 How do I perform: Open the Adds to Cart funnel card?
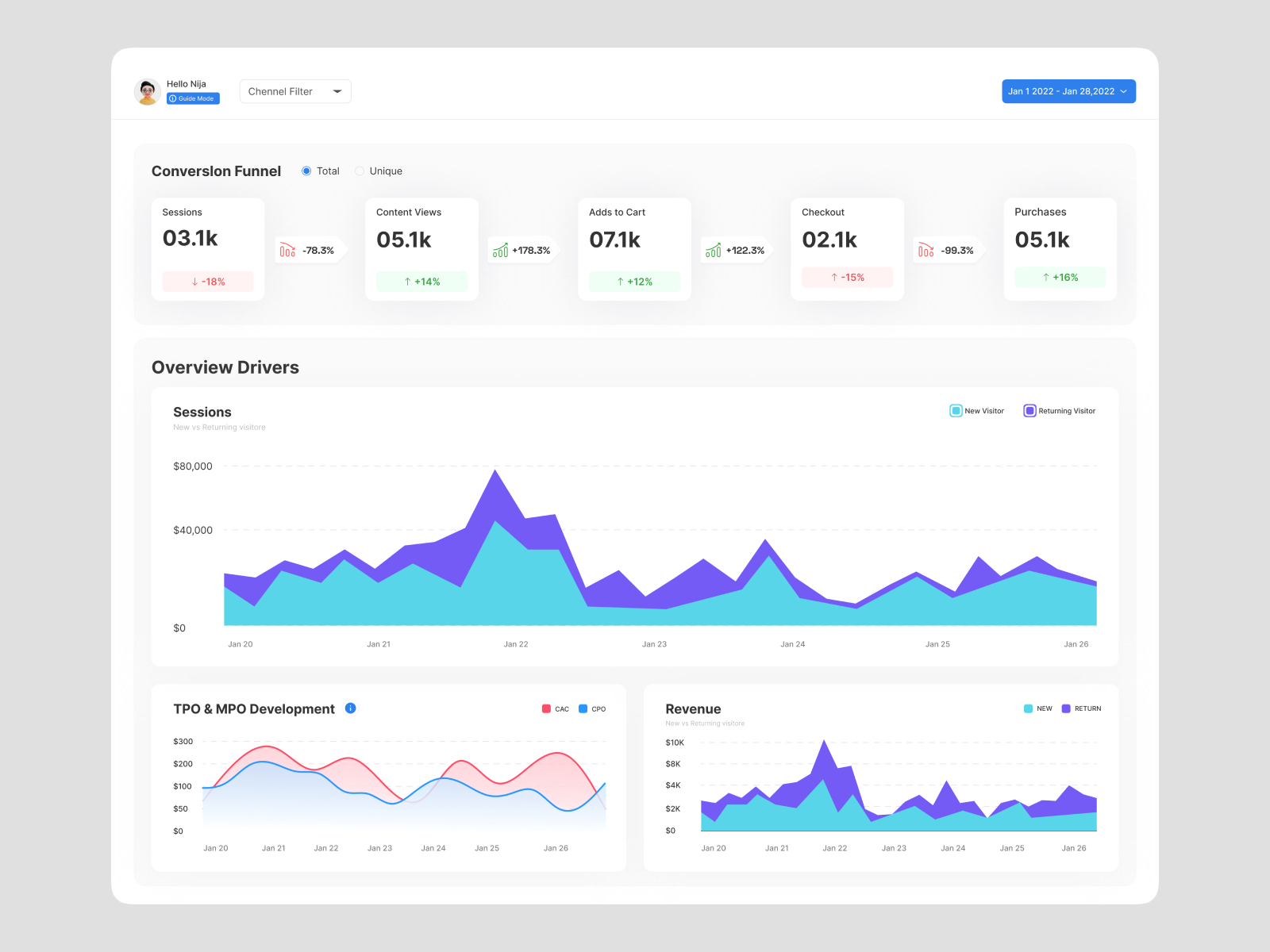pos(634,249)
